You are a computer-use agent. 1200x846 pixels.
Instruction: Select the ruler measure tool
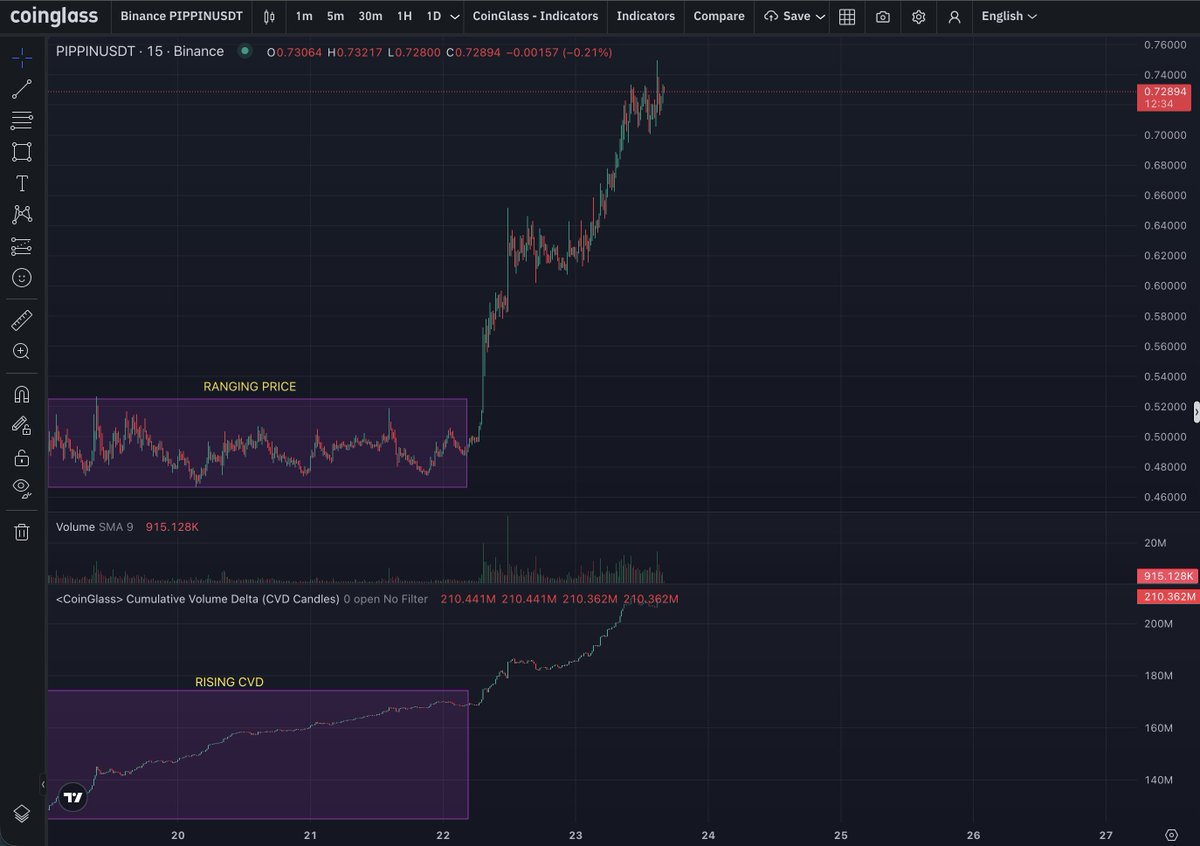pos(21,321)
